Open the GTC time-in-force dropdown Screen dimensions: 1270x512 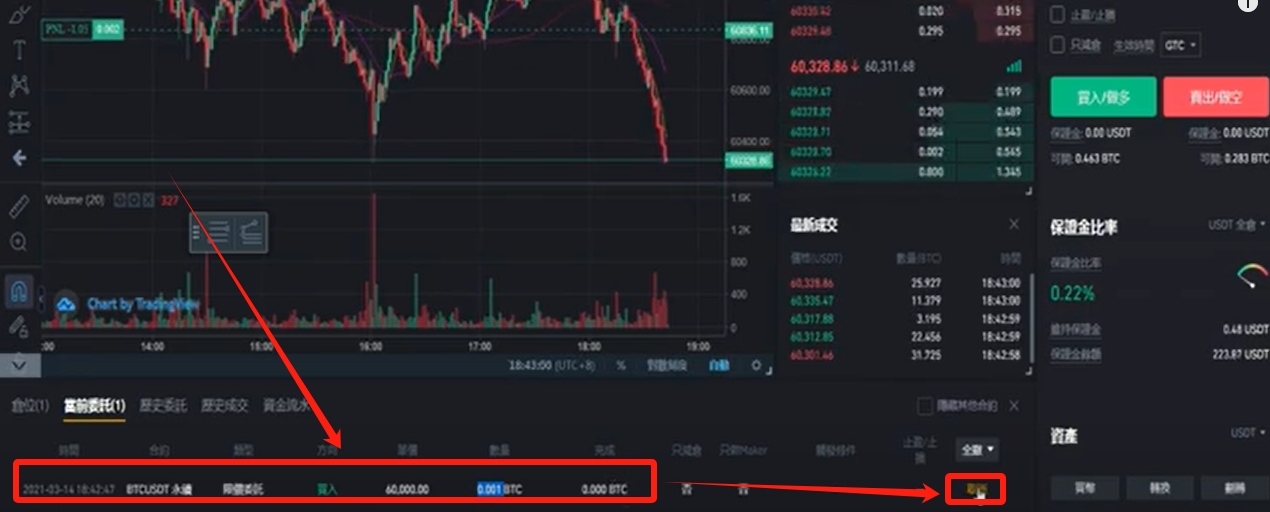(1181, 45)
